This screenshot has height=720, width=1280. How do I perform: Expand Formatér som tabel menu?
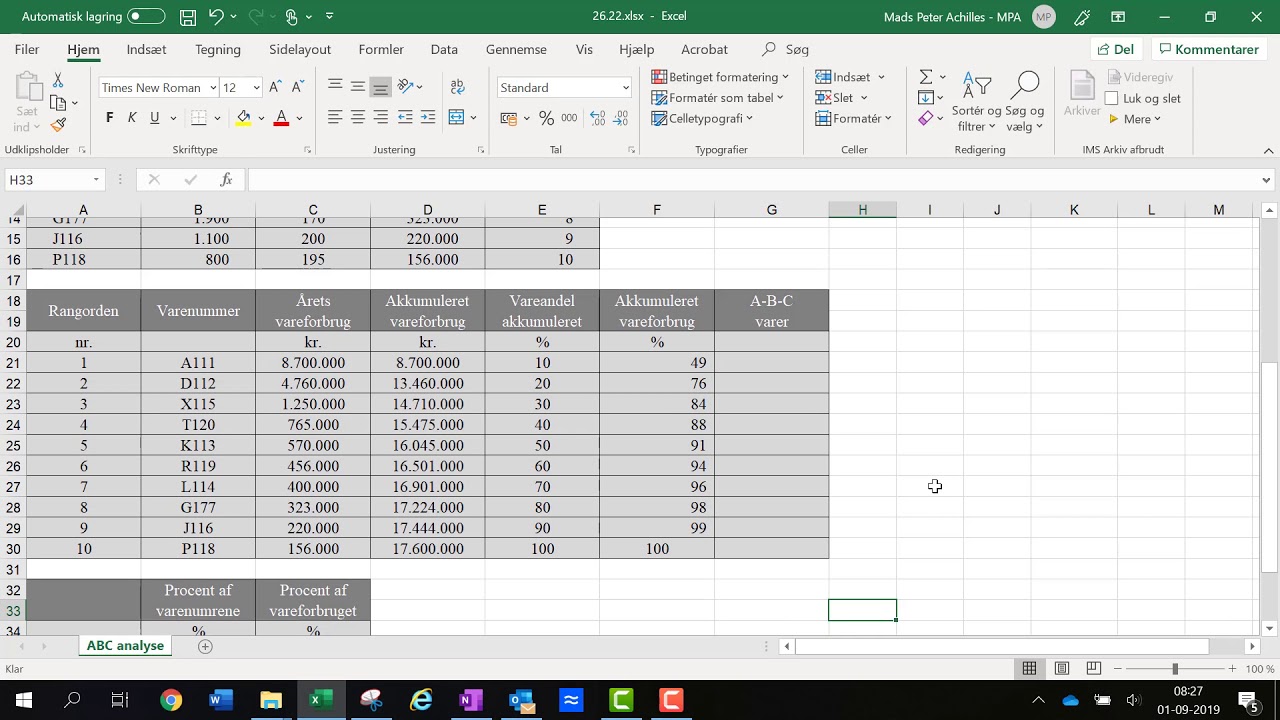click(x=718, y=98)
